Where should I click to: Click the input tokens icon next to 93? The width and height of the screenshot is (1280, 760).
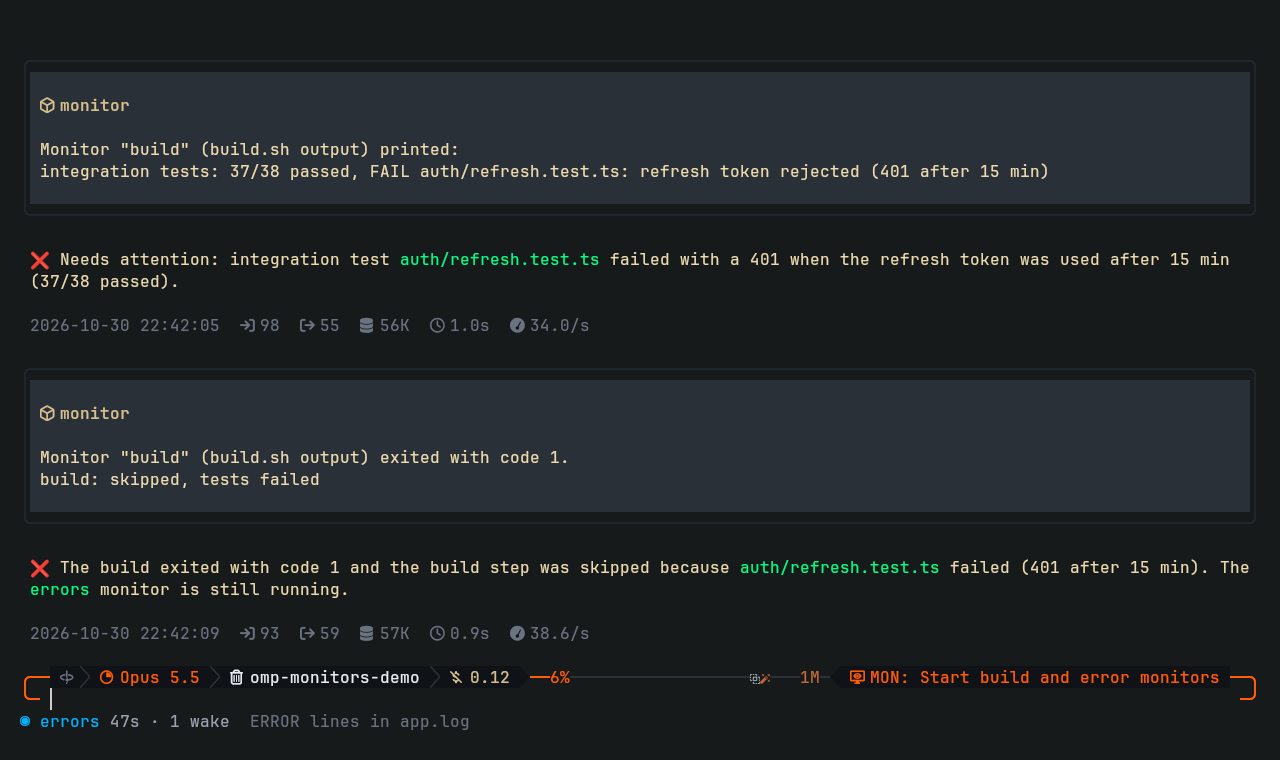point(247,633)
